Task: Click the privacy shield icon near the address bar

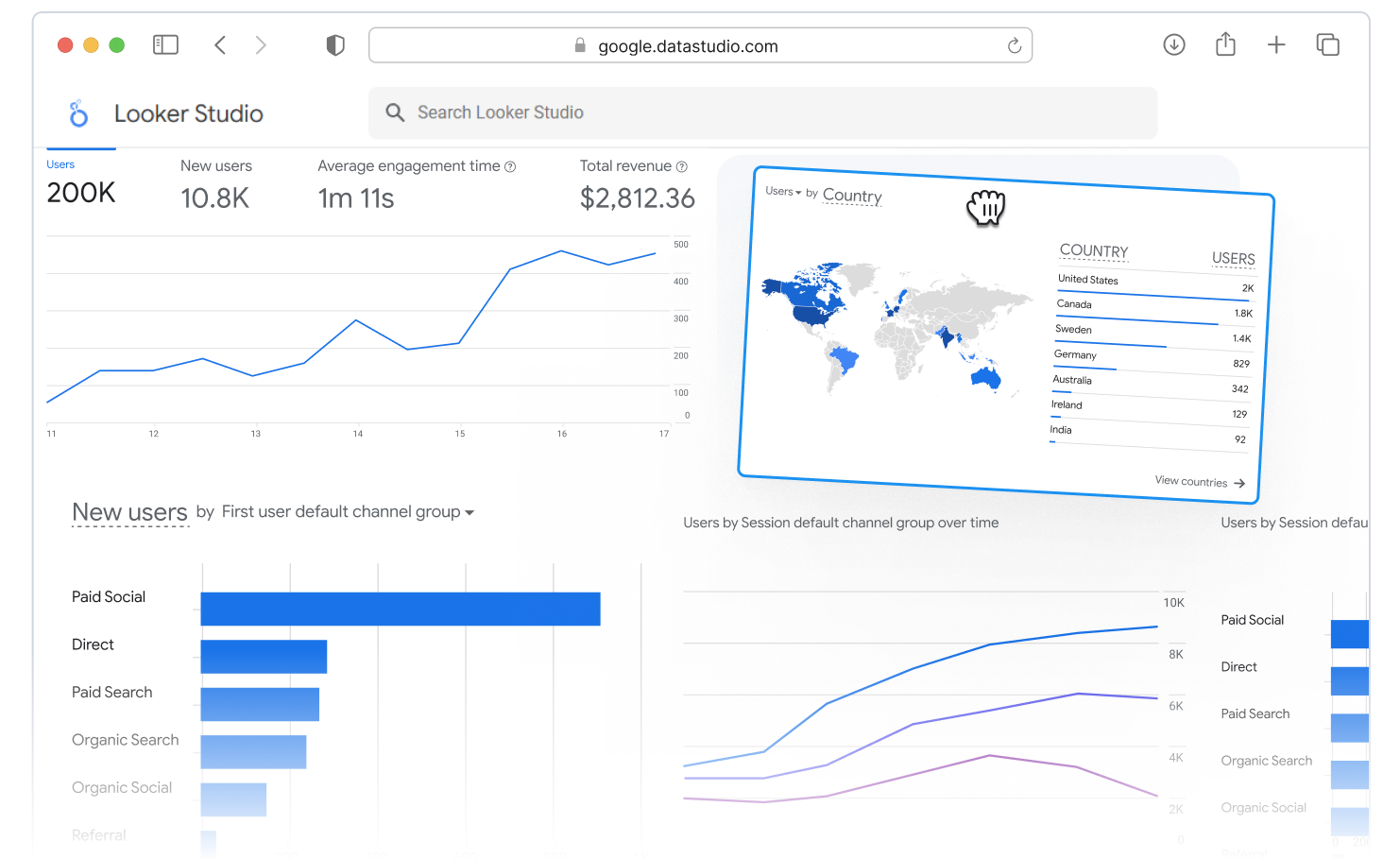Action: click(335, 44)
